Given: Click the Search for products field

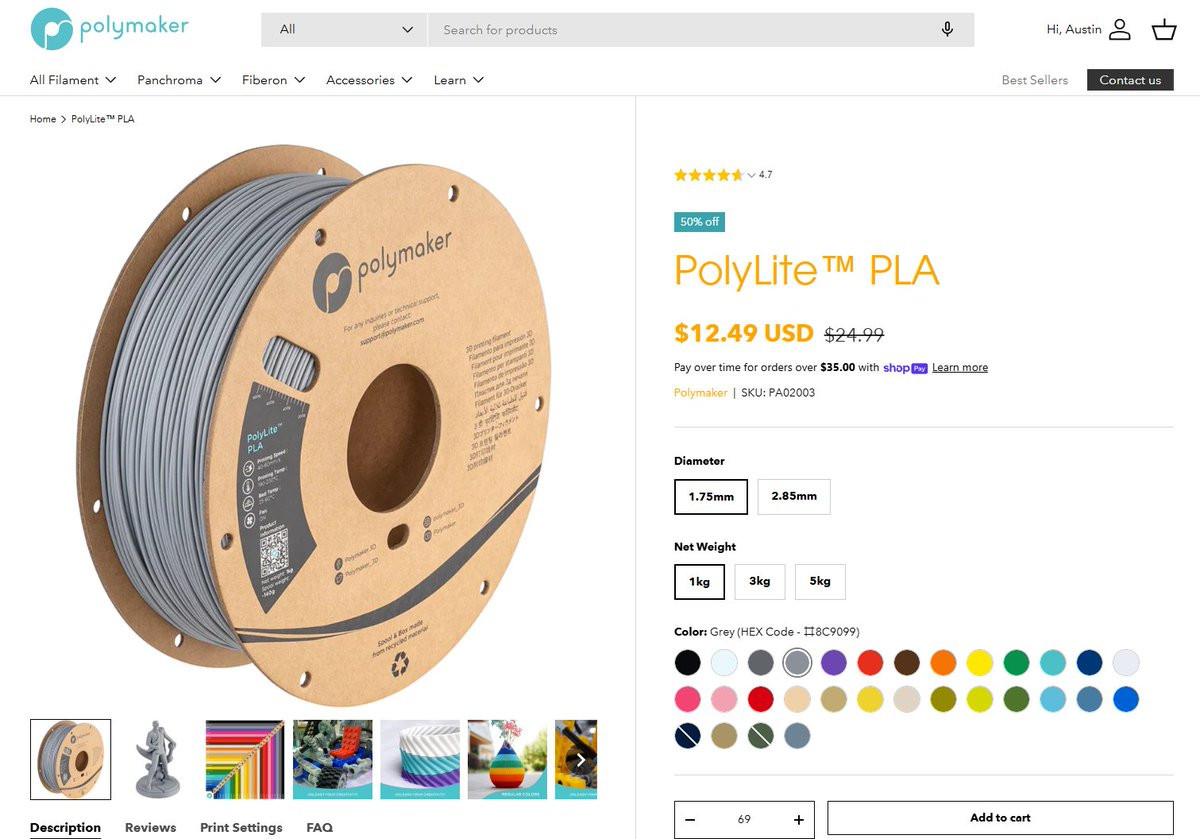Looking at the screenshot, I should click(680, 30).
